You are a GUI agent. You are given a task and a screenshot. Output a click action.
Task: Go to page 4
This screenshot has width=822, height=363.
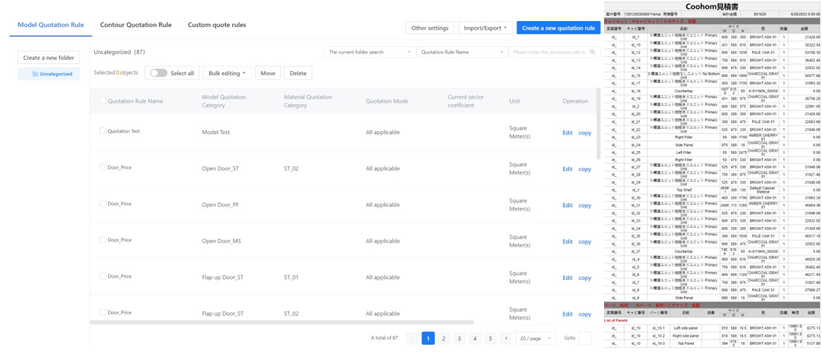coord(474,338)
